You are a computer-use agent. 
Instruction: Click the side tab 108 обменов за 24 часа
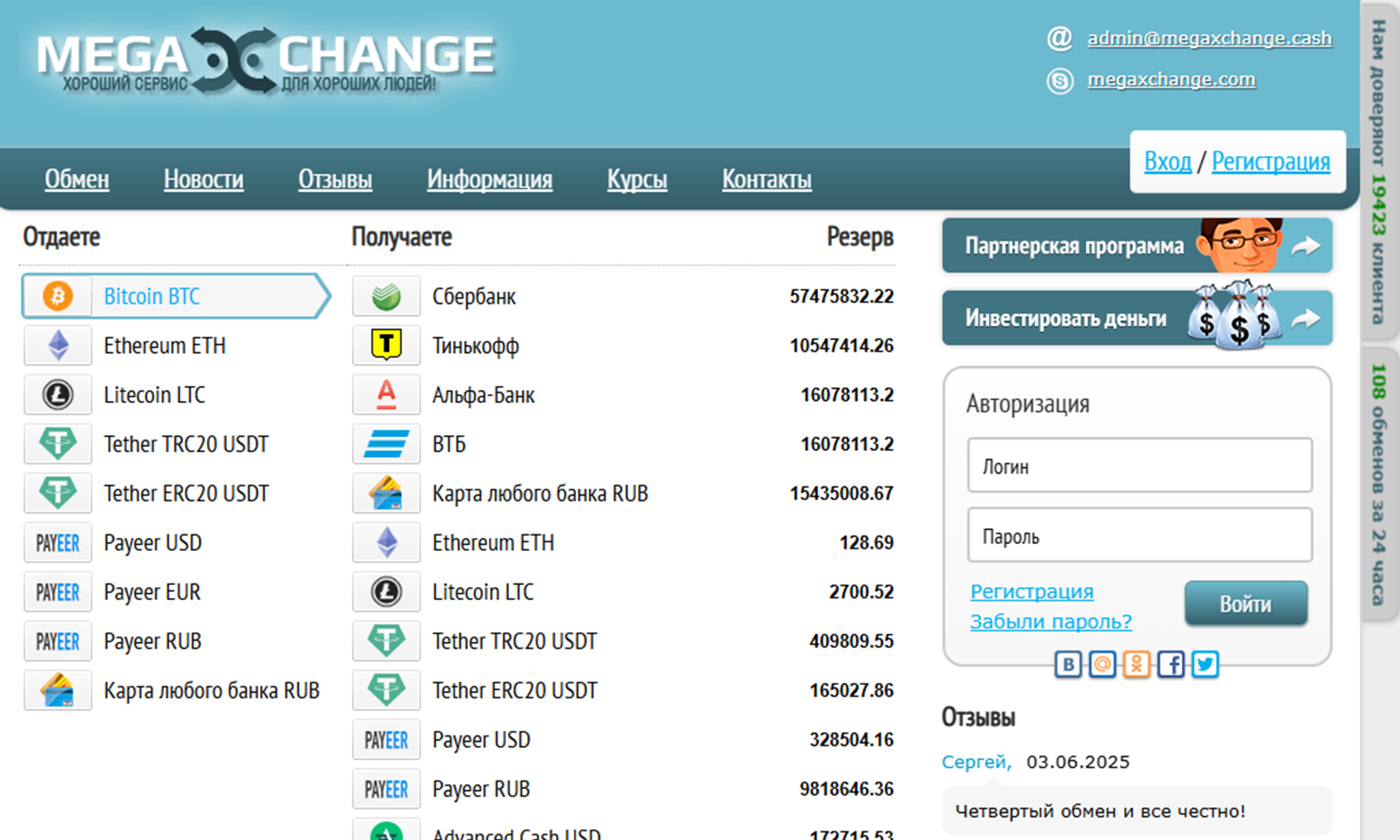pyautogui.click(x=1379, y=484)
